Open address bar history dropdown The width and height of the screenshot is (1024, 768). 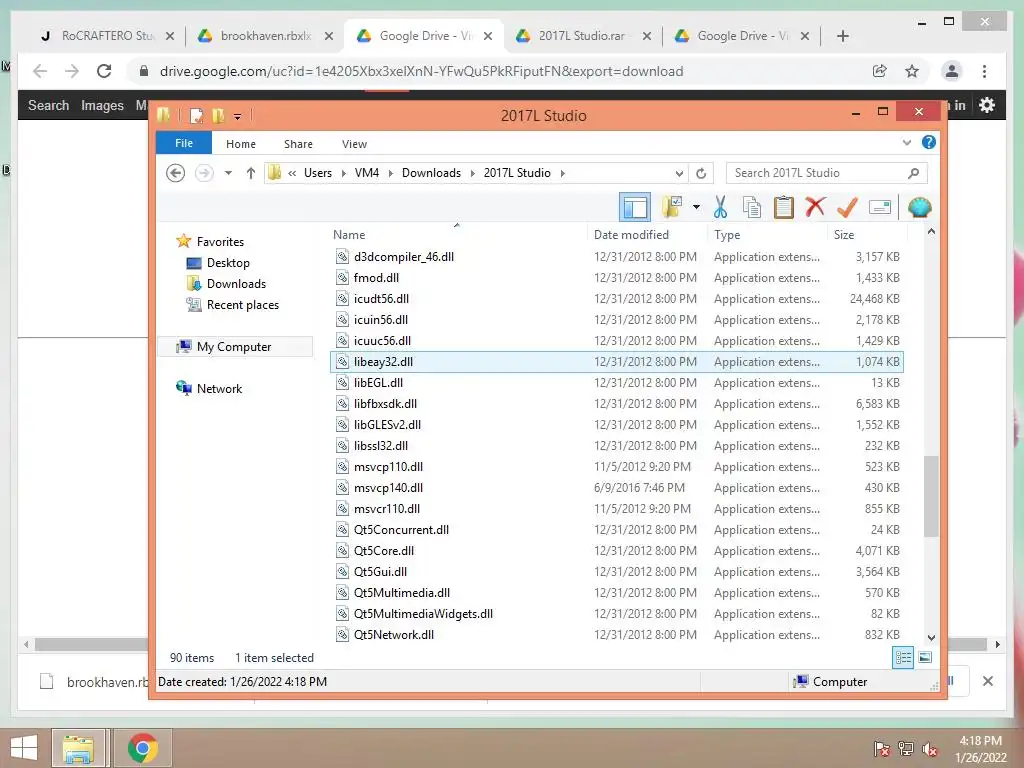[679, 174]
